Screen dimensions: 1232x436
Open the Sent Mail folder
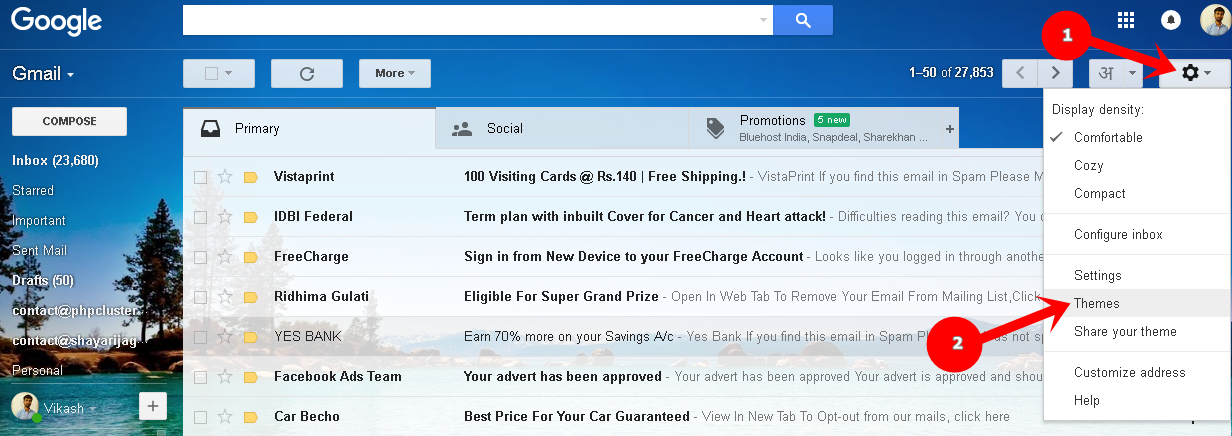coord(39,250)
